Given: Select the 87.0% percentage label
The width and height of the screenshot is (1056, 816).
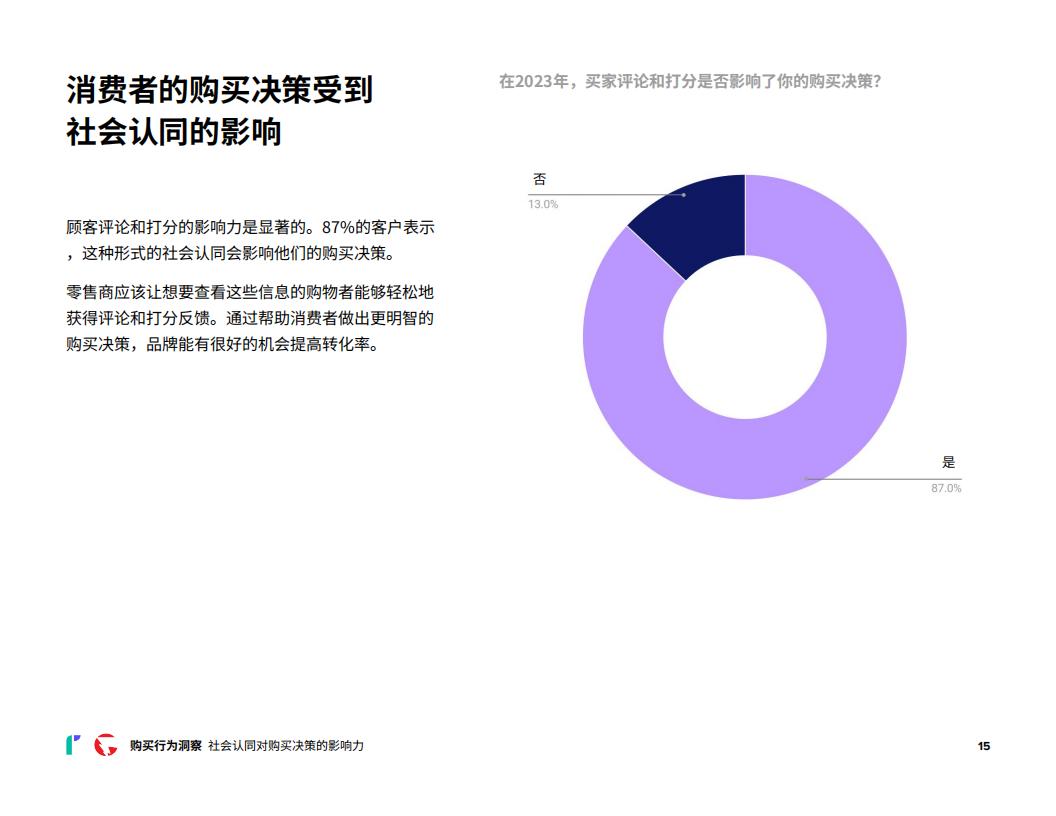Looking at the screenshot, I should pyautogui.click(x=946, y=488).
